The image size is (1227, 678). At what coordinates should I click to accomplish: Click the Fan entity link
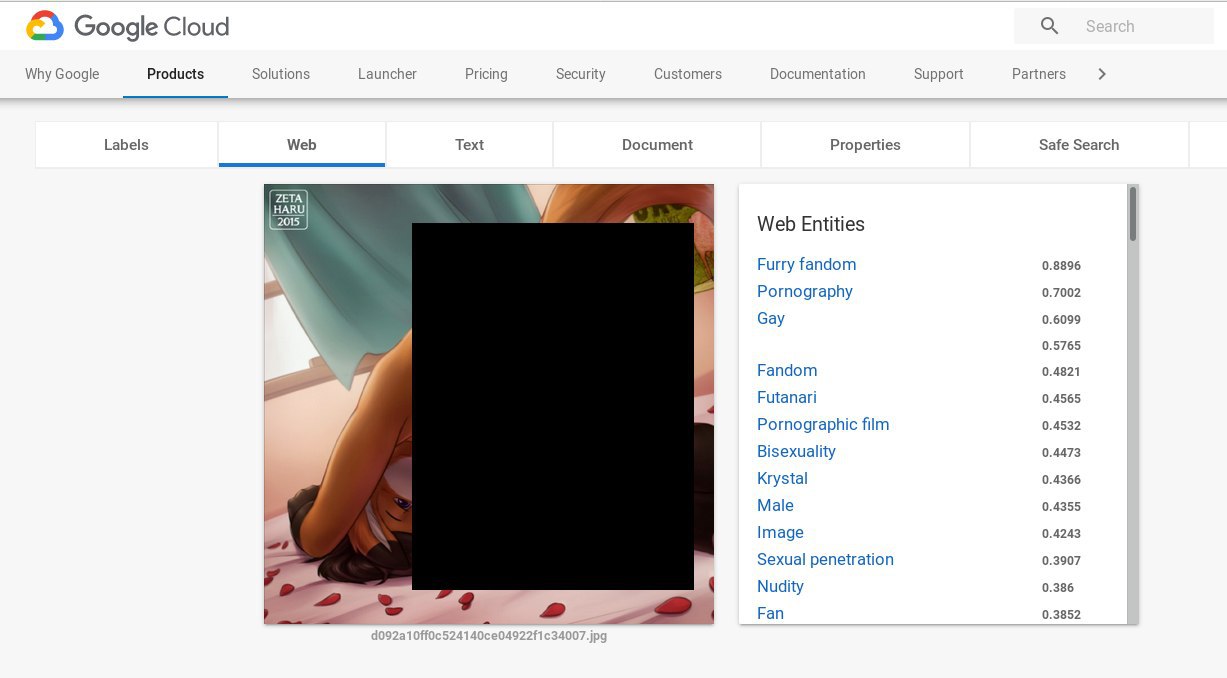pos(770,613)
